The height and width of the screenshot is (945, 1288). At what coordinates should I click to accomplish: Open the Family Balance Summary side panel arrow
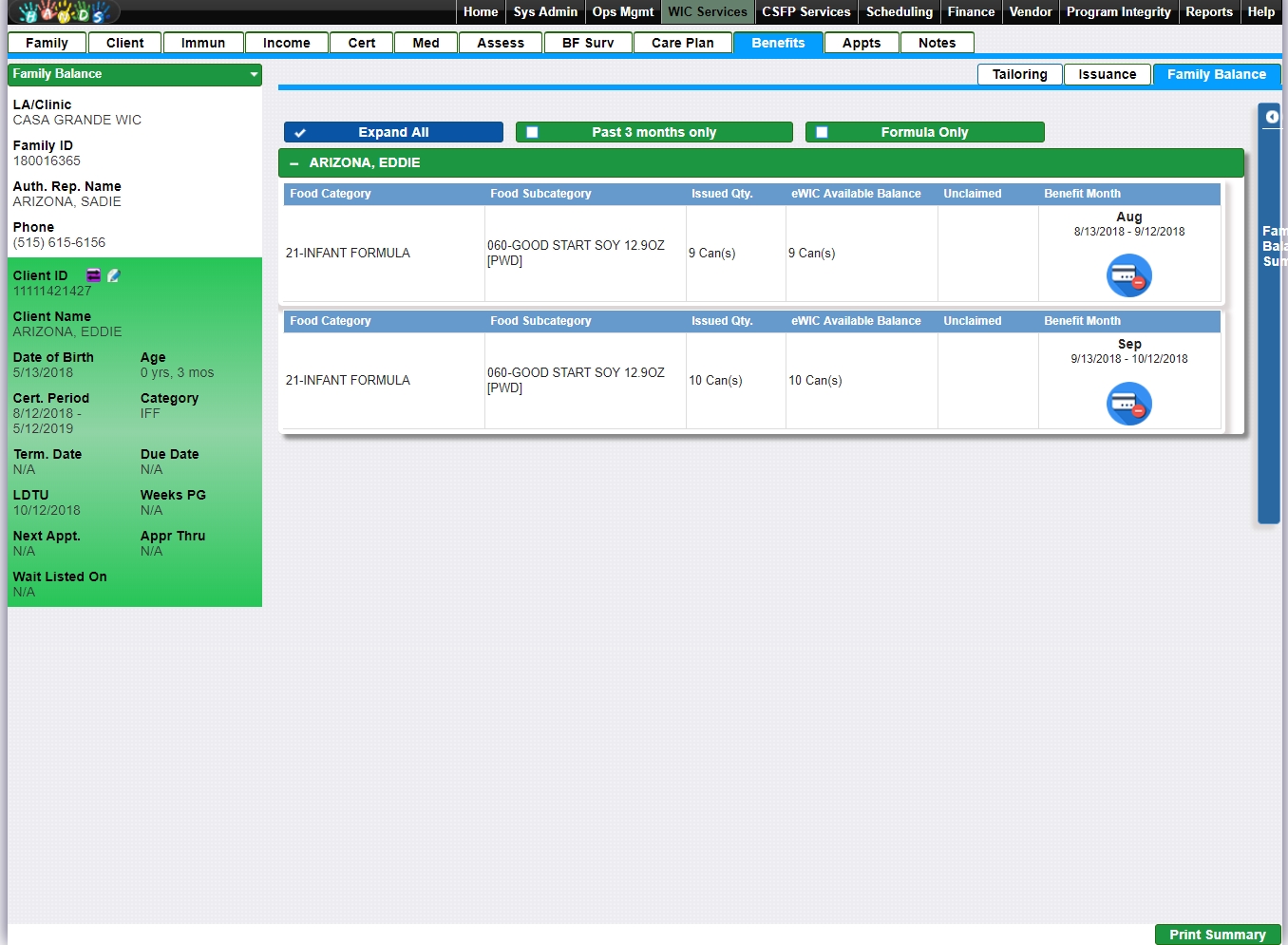[1271, 117]
